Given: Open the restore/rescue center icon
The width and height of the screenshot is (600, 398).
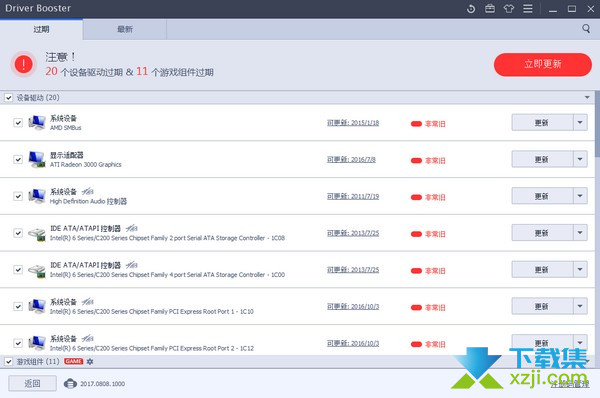Looking at the screenshot, I should tap(471, 9).
